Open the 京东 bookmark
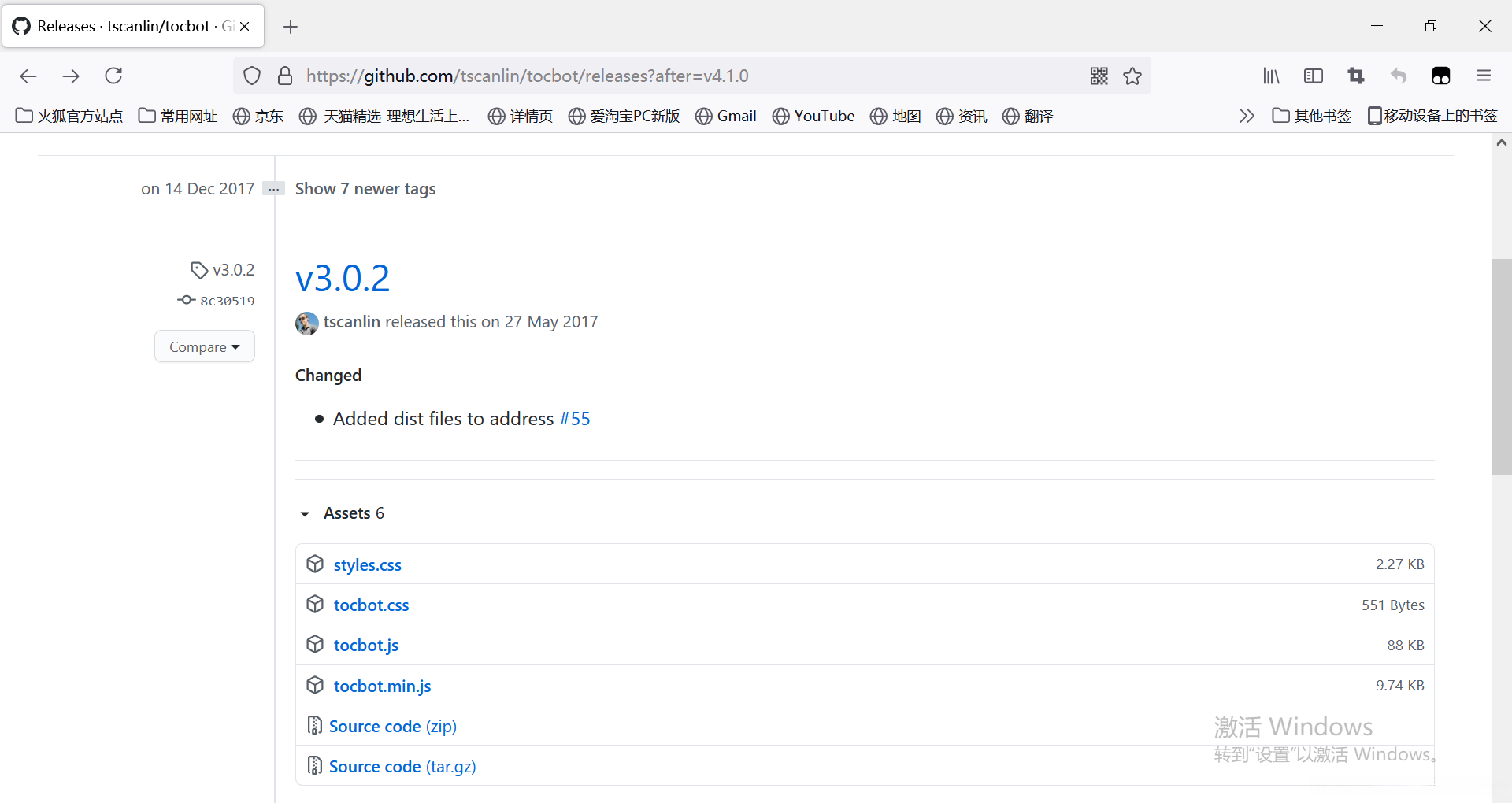The image size is (1512, 803). 258,117
